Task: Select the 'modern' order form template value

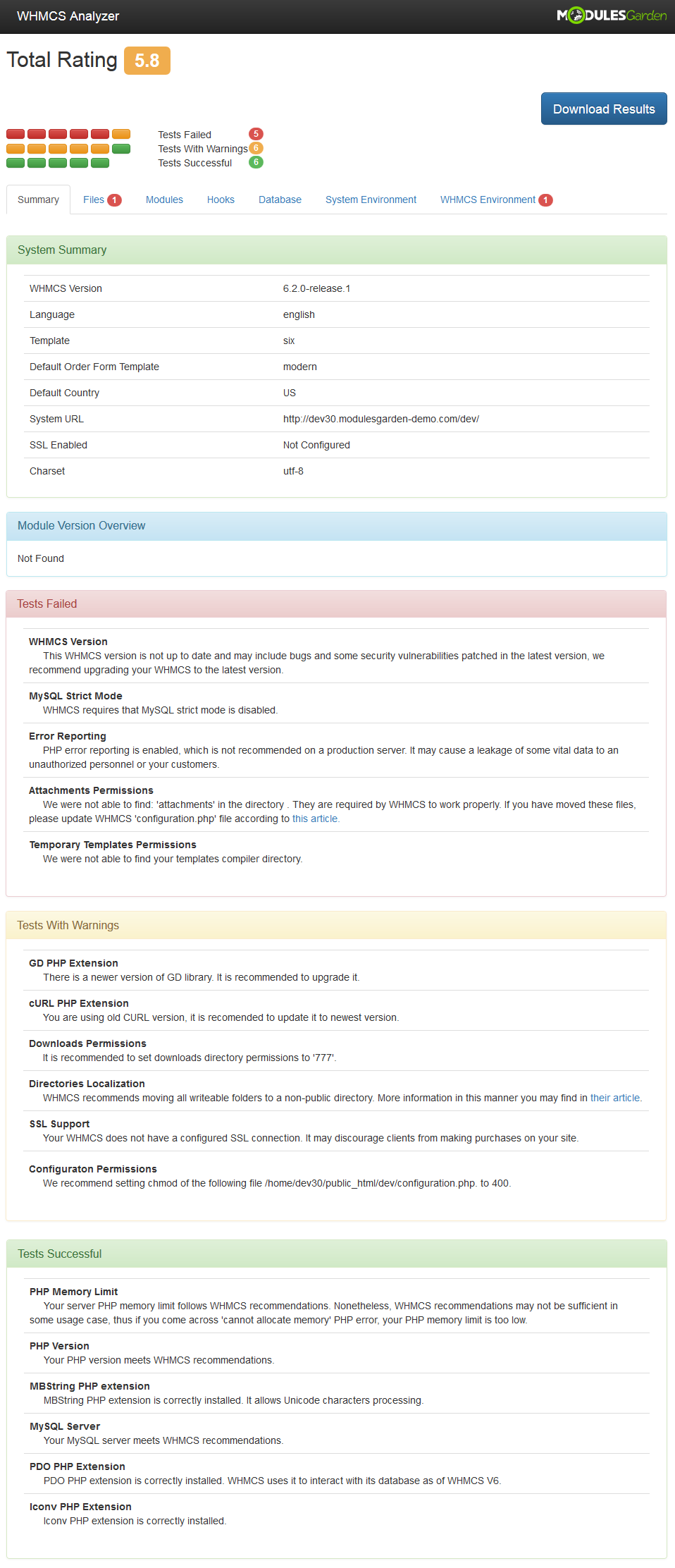Action: [300, 367]
